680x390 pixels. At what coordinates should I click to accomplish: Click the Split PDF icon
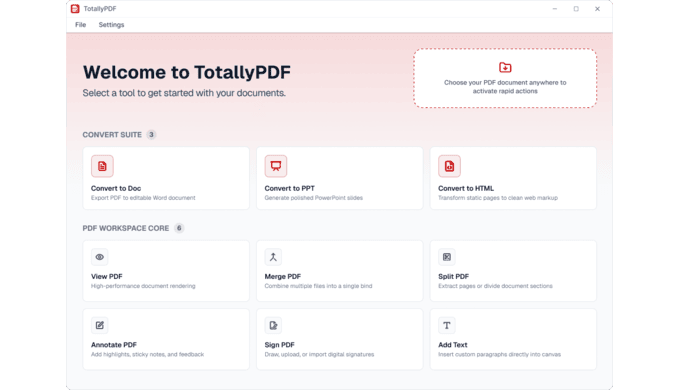(x=447, y=257)
